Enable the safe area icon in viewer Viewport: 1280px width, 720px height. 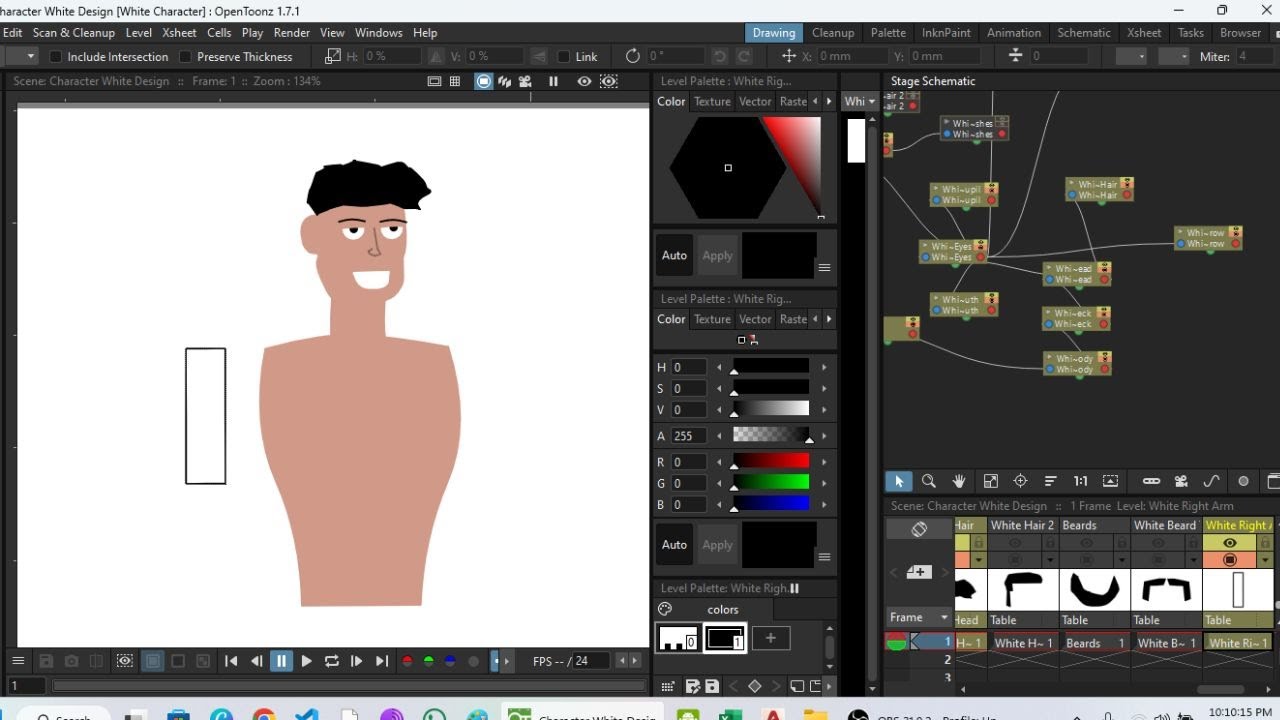[434, 81]
